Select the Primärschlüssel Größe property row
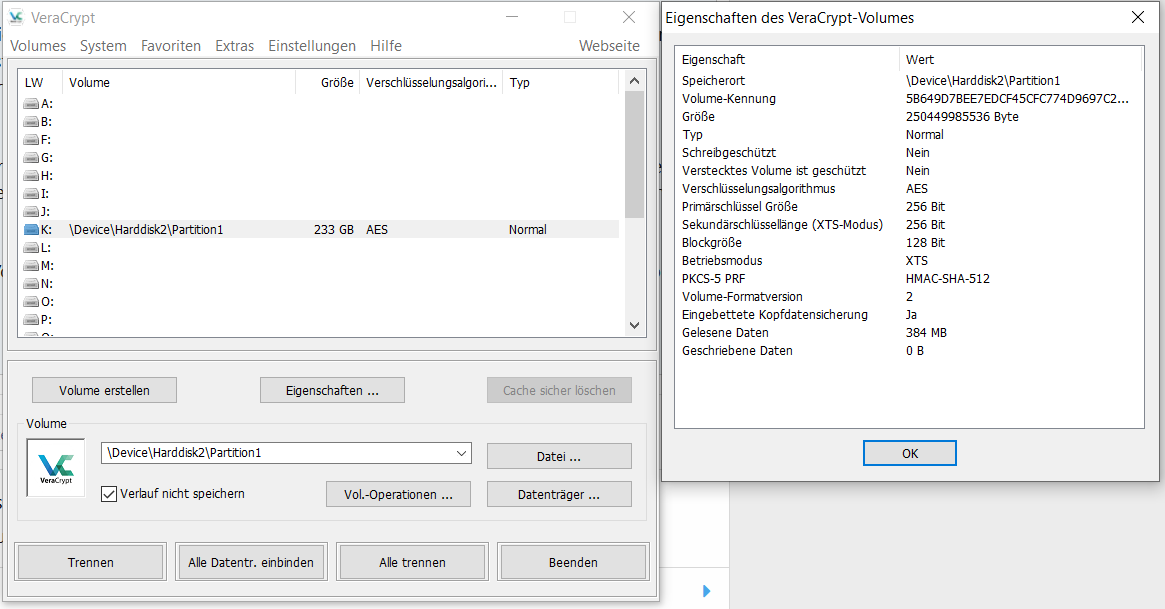 [x=908, y=206]
